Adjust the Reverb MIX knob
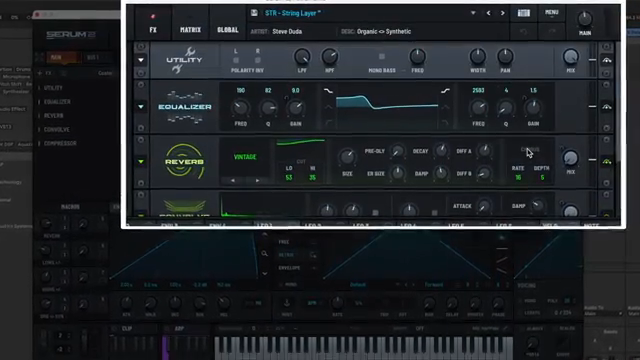Screen dimensions: 640x360 pyautogui.click(x=571, y=158)
